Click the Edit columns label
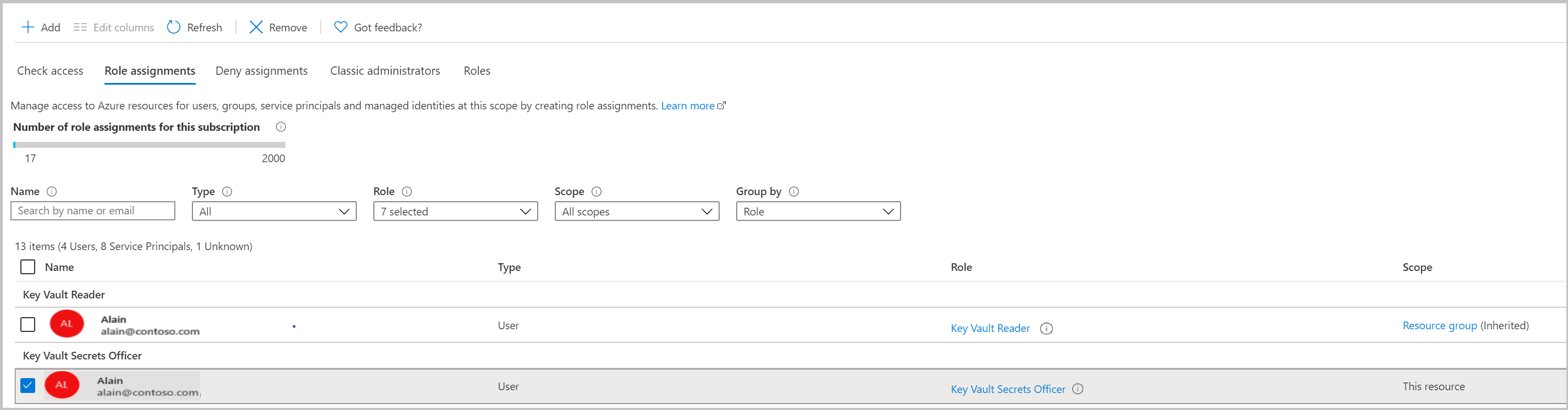This screenshot has height=410, width=1568. [124, 27]
